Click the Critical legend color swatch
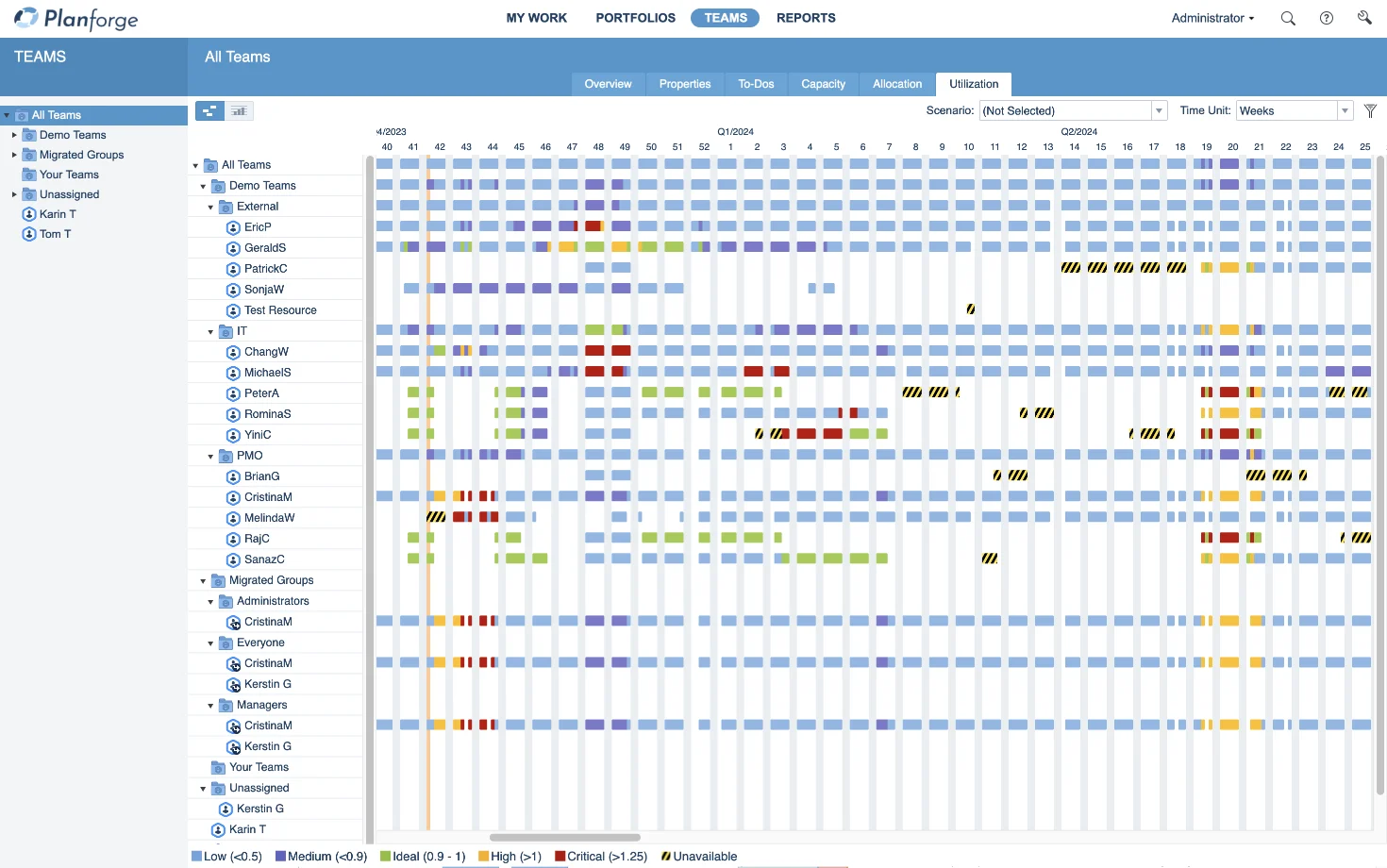The width and height of the screenshot is (1387, 868). tap(560, 857)
